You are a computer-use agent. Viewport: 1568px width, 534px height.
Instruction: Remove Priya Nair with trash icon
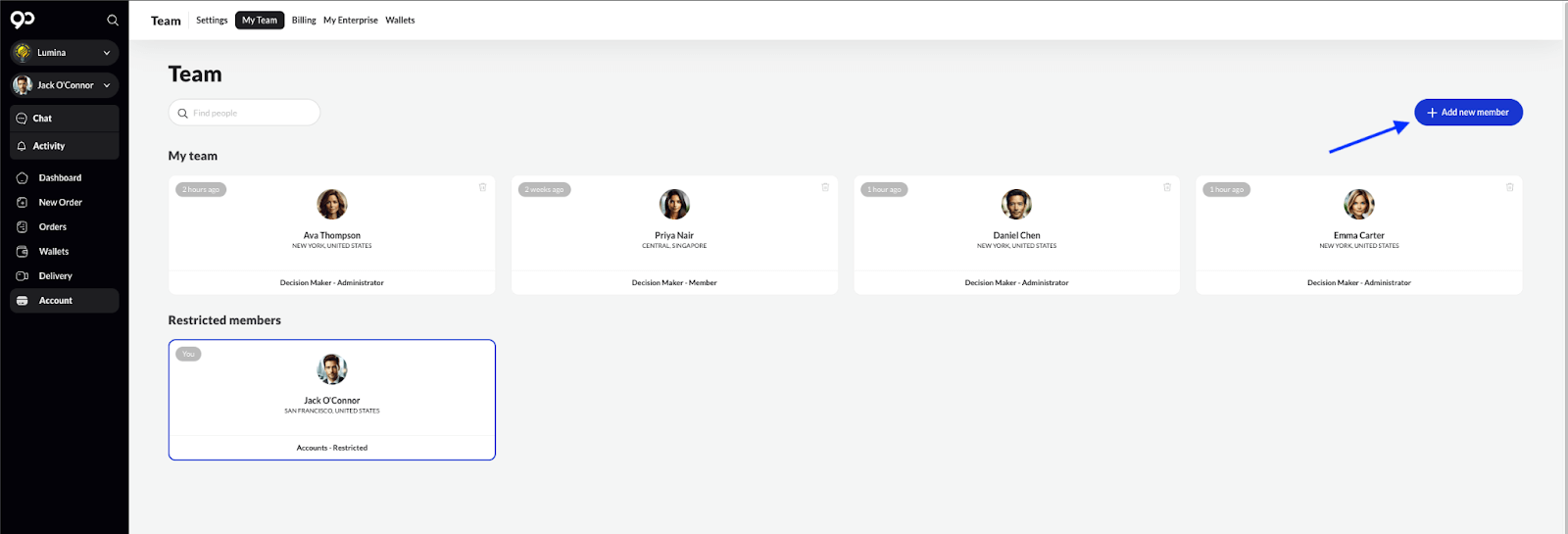click(x=824, y=187)
